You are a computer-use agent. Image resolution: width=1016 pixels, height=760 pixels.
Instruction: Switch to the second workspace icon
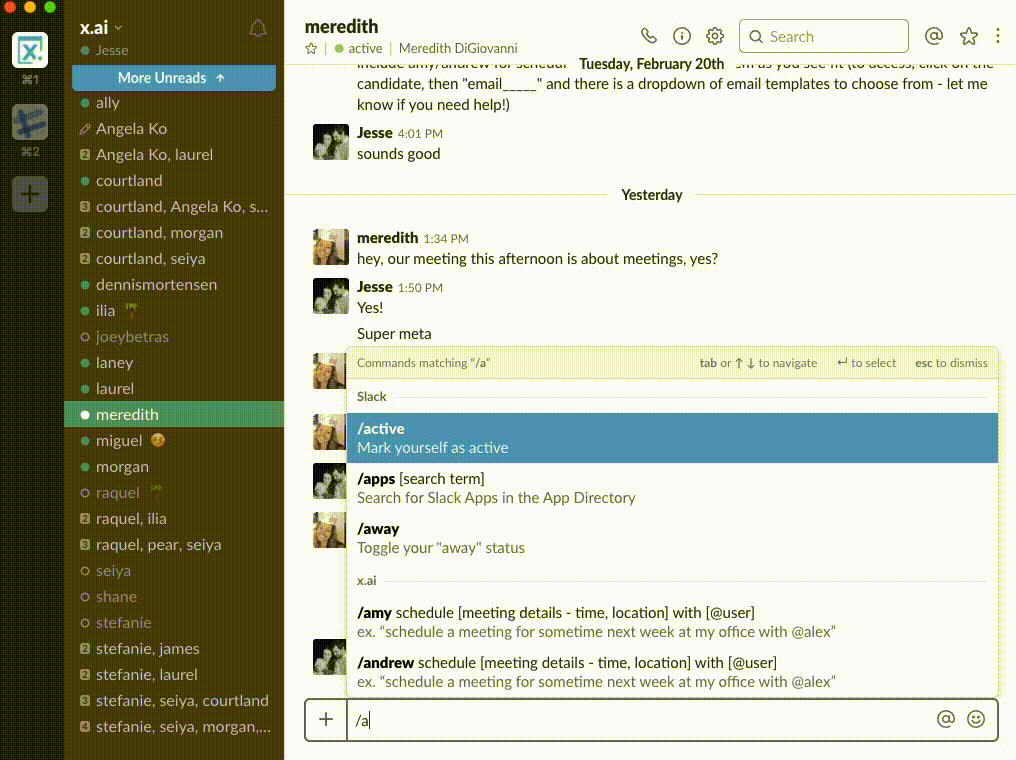(x=30, y=122)
